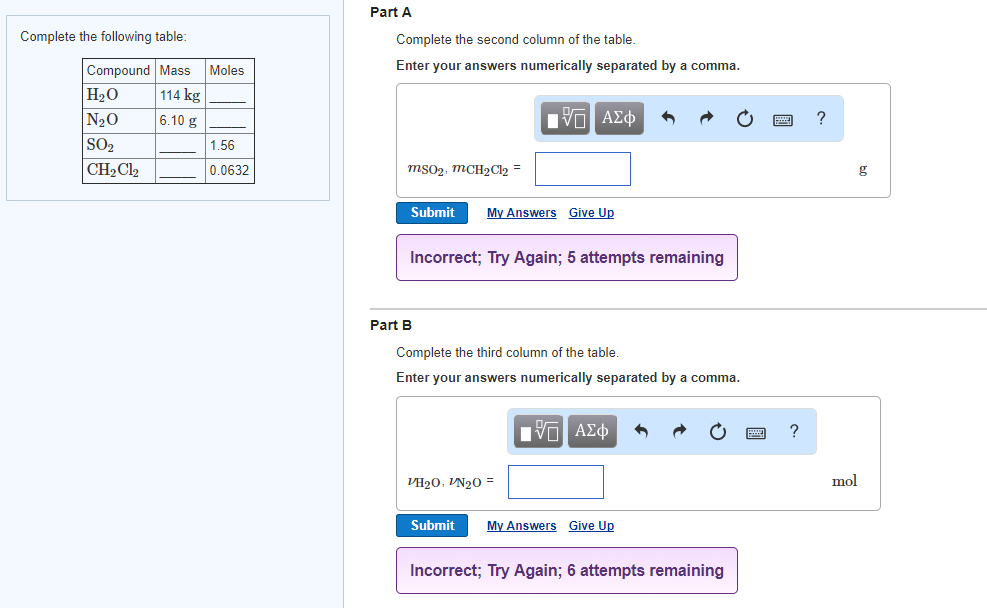The image size is (987, 608).
Task: Open Part A Greek symbols palette
Action: point(619,118)
